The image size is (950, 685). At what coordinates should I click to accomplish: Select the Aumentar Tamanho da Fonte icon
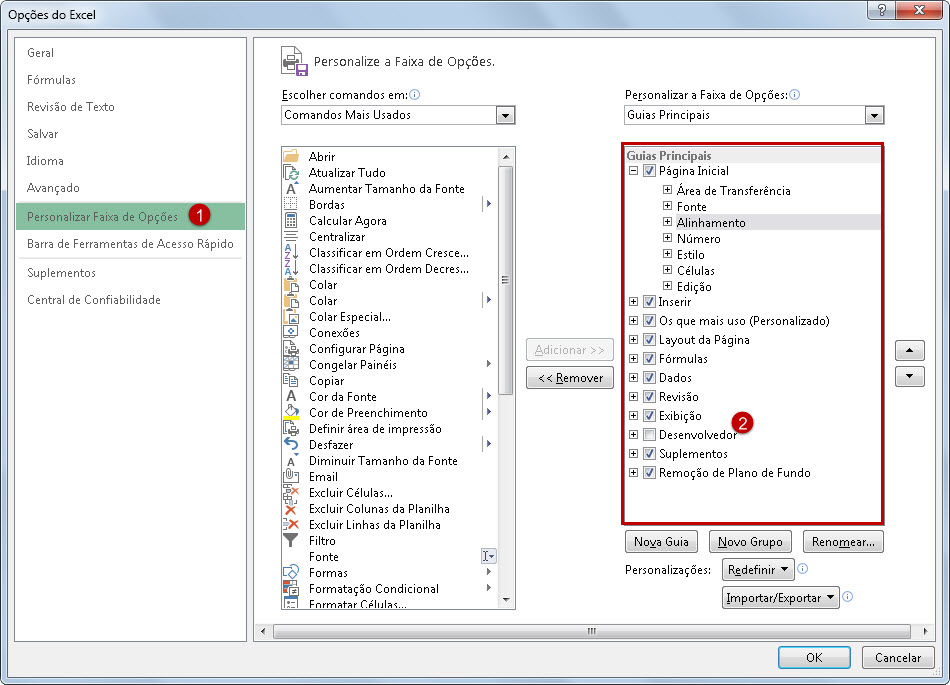291,189
